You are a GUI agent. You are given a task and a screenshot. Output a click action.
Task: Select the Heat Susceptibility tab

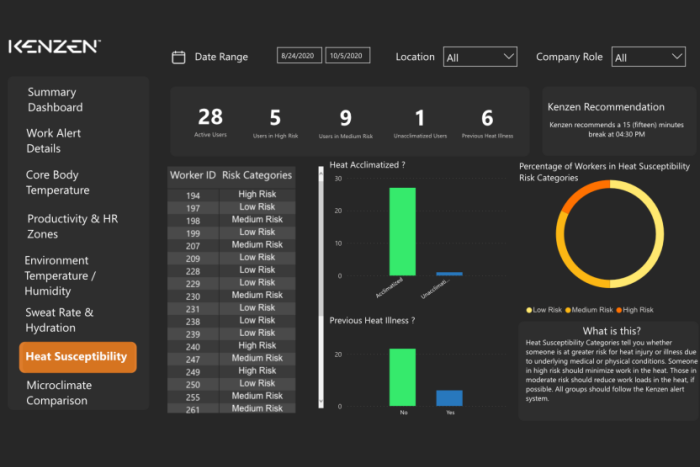(x=78, y=357)
